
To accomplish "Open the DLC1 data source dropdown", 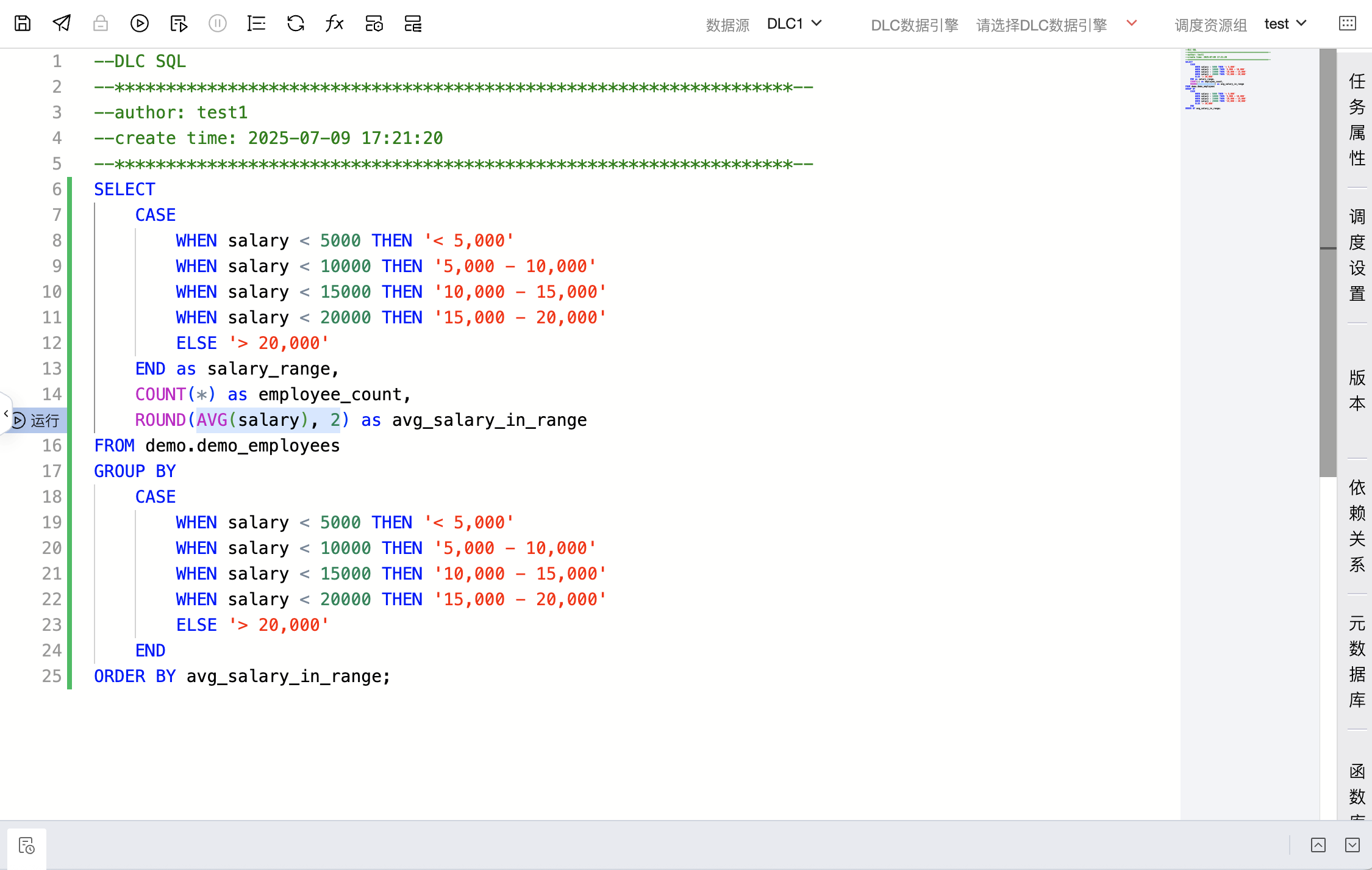I will 794,24.
